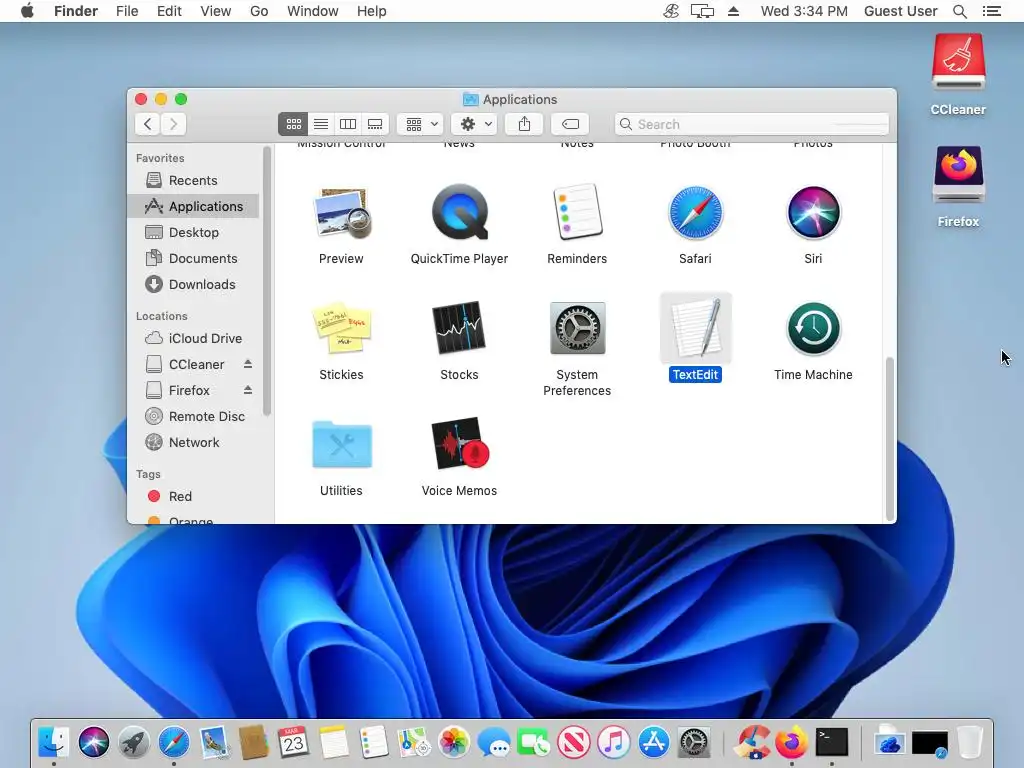Image resolution: width=1024 pixels, height=768 pixels.
Task: Select the Reminders app icon
Action: click(577, 213)
